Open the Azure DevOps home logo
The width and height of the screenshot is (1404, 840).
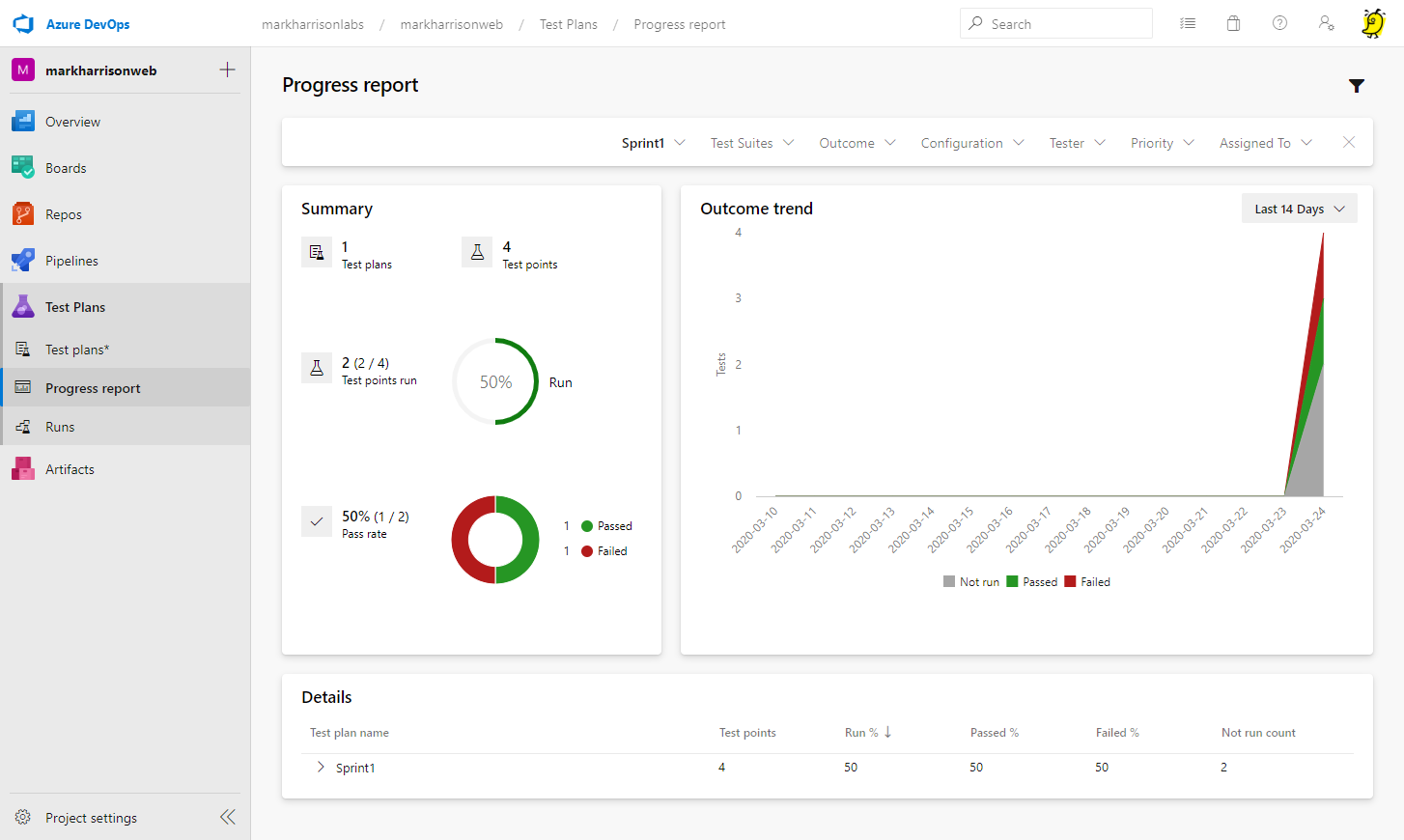[x=23, y=24]
